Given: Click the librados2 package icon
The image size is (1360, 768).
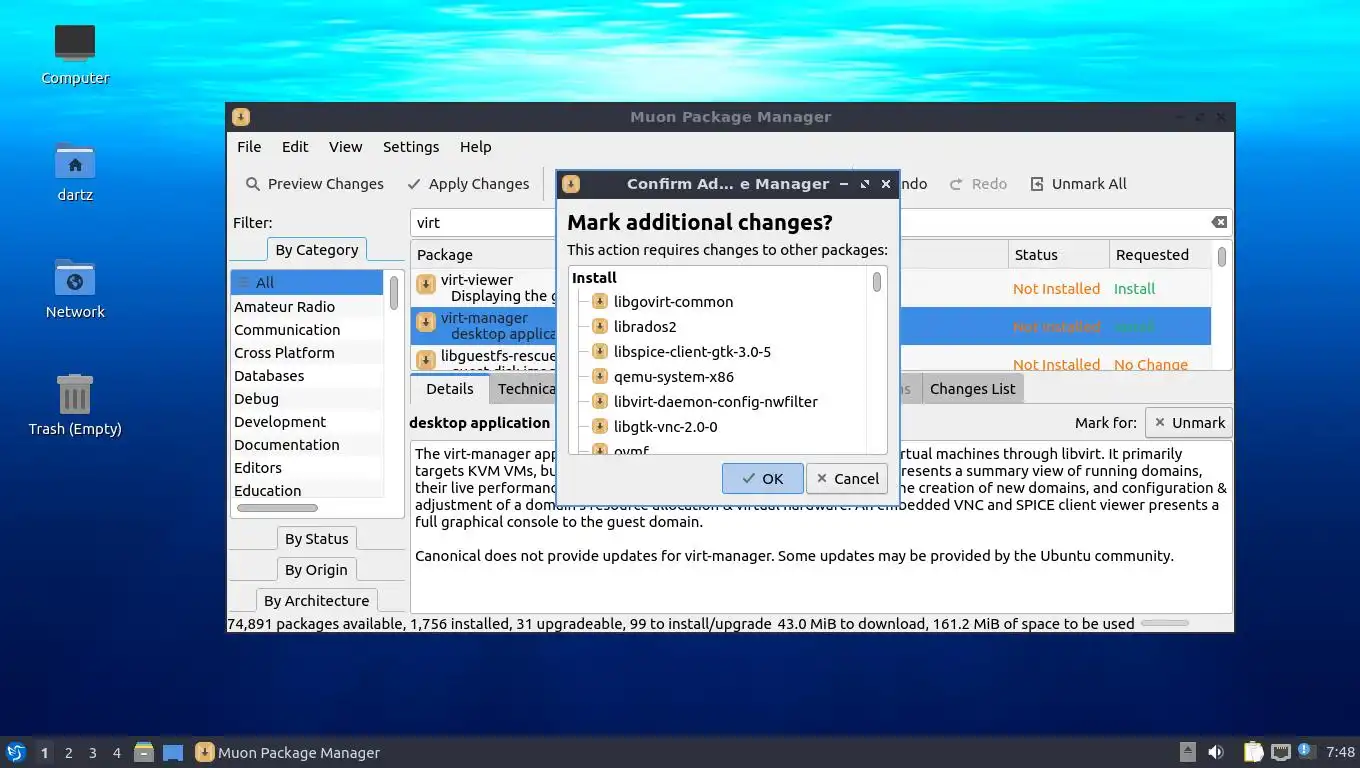Looking at the screenshot, I should tap(600, 327).
